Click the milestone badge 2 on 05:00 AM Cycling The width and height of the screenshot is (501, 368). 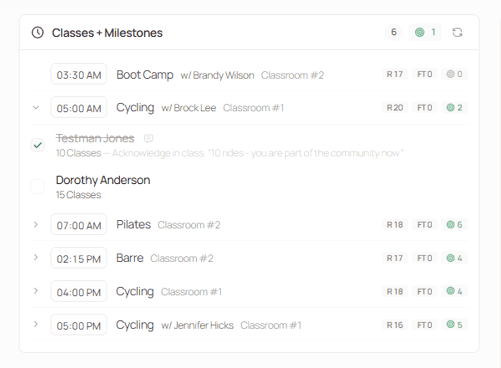[454, 108]
